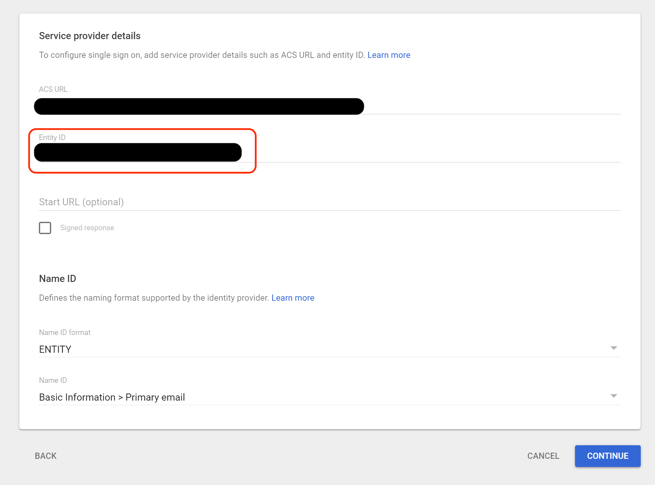Select the ENTITY value in Name ID format

[x=56, y=350]
